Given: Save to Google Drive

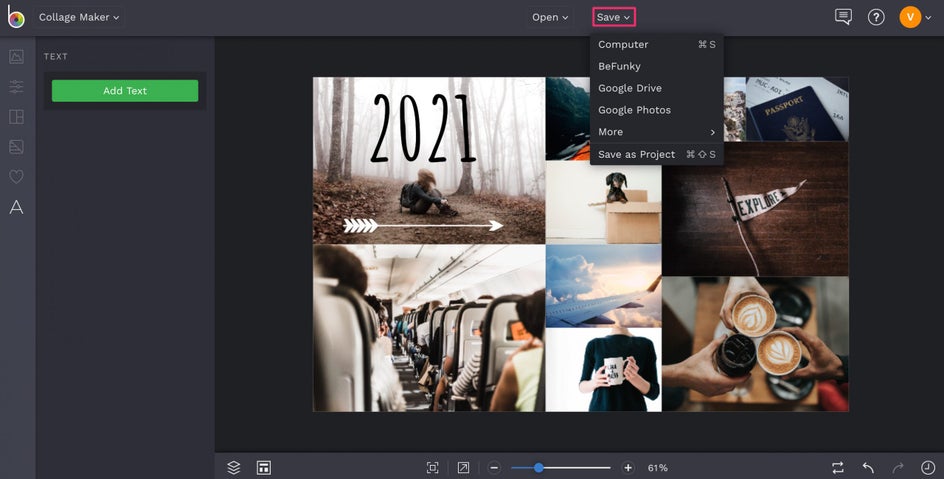Looking at the screenshot, I should coord(657,88).
